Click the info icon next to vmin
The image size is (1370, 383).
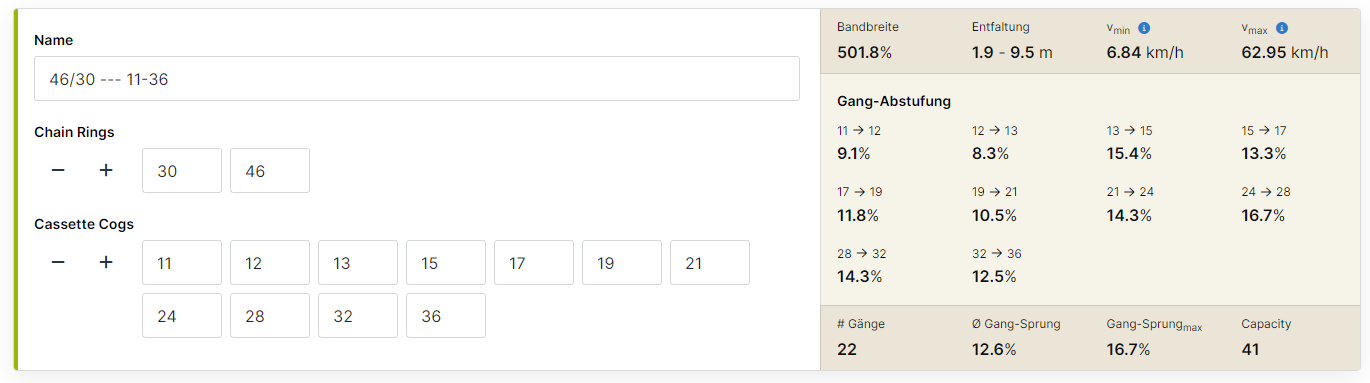(1146, 28)
